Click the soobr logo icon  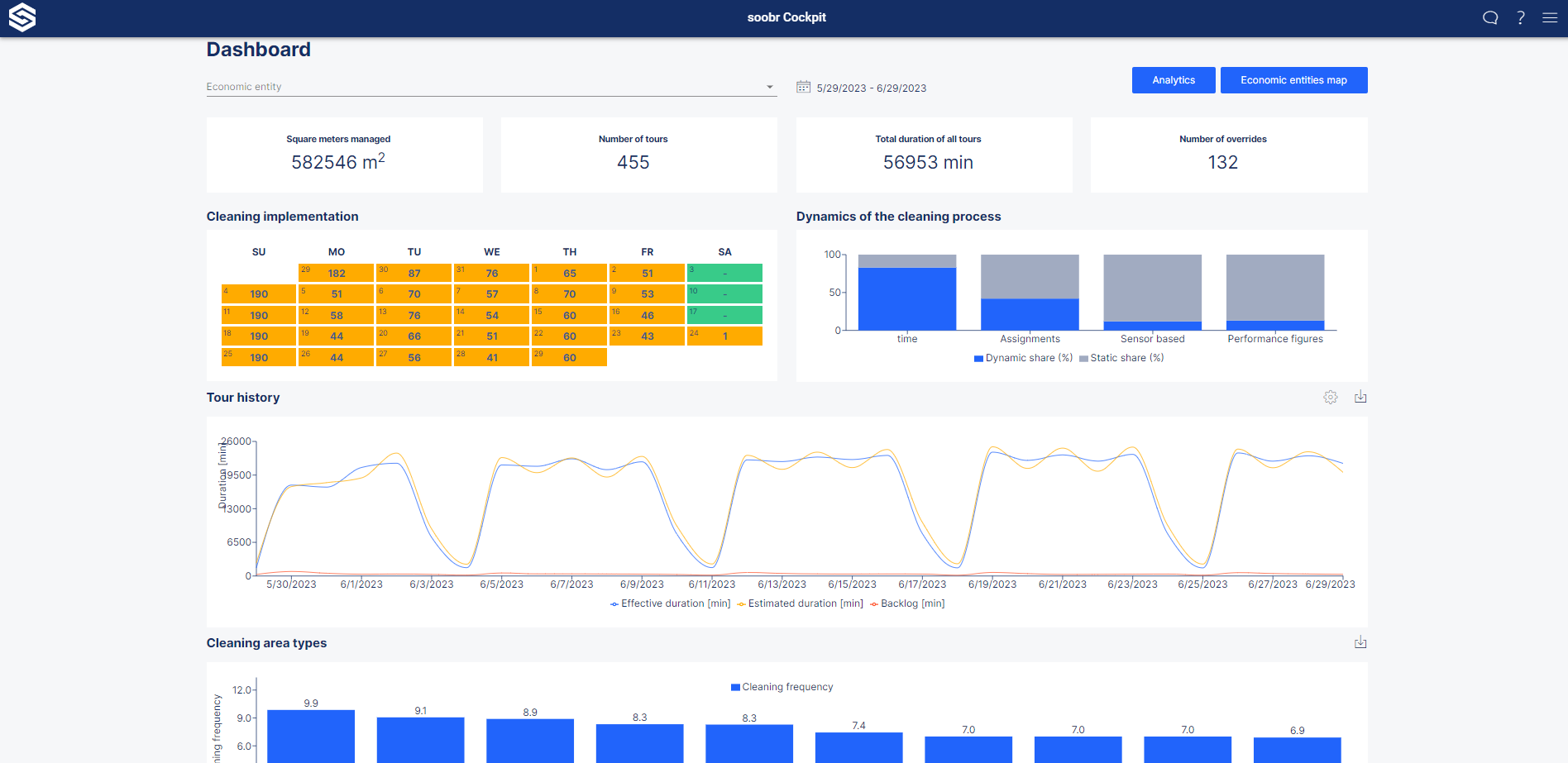point(22,17)
